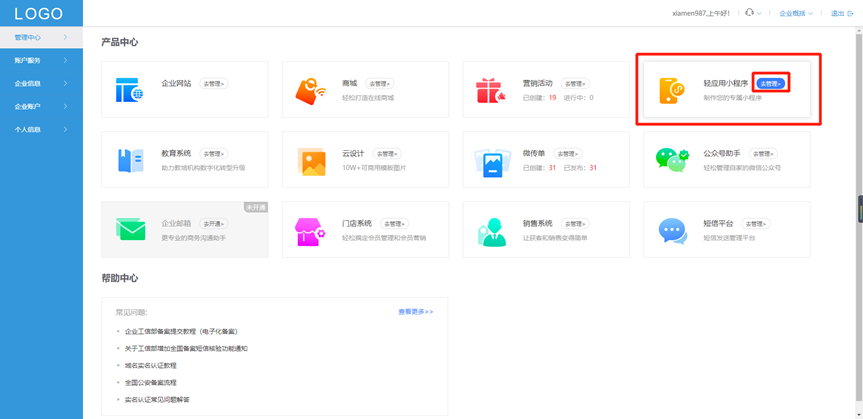Click the 帮助中心 section heading
Viewport: 863px width, 419px height.
pos(119,279)
